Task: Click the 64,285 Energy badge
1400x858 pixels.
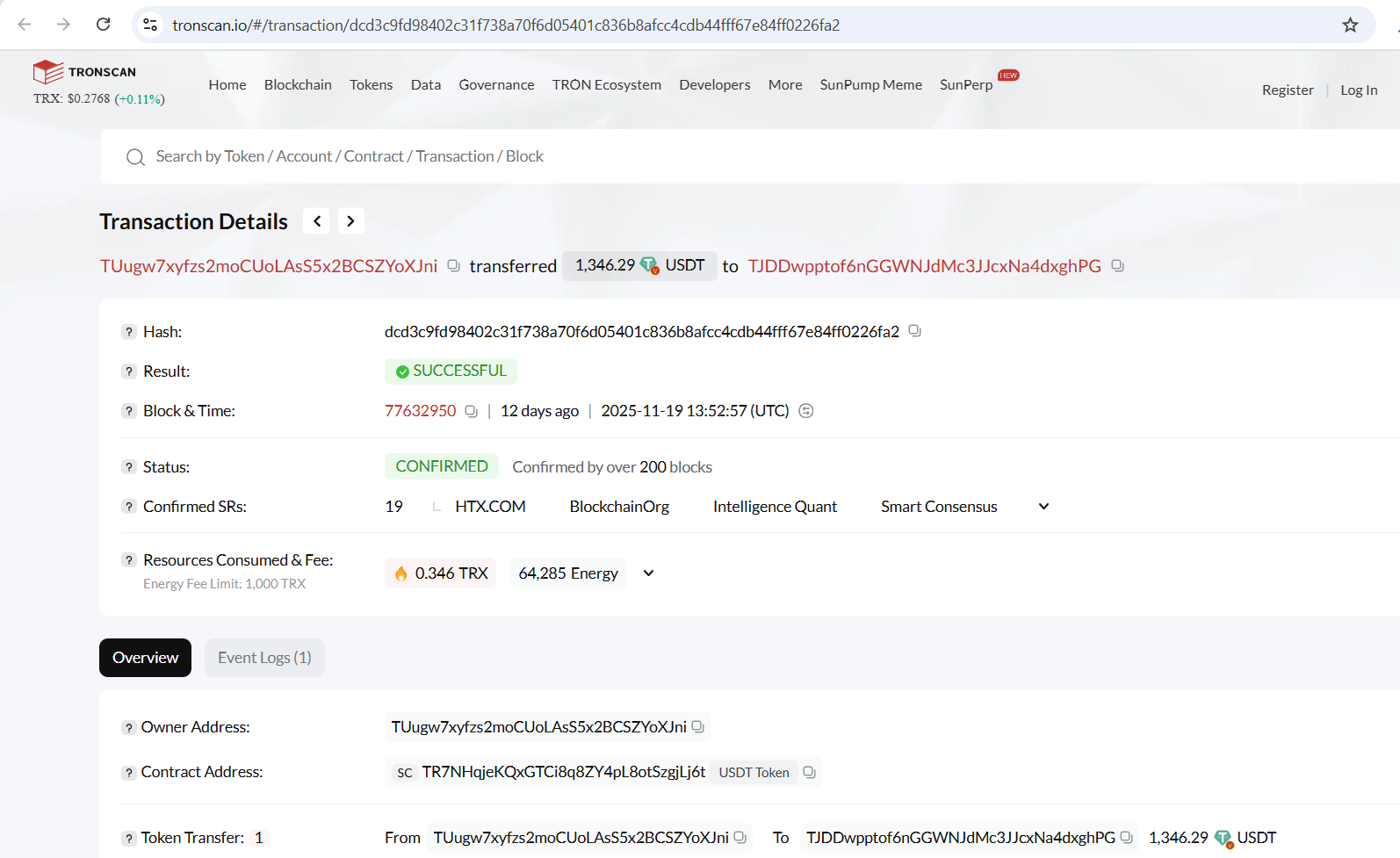Action: tap(568, 573)
